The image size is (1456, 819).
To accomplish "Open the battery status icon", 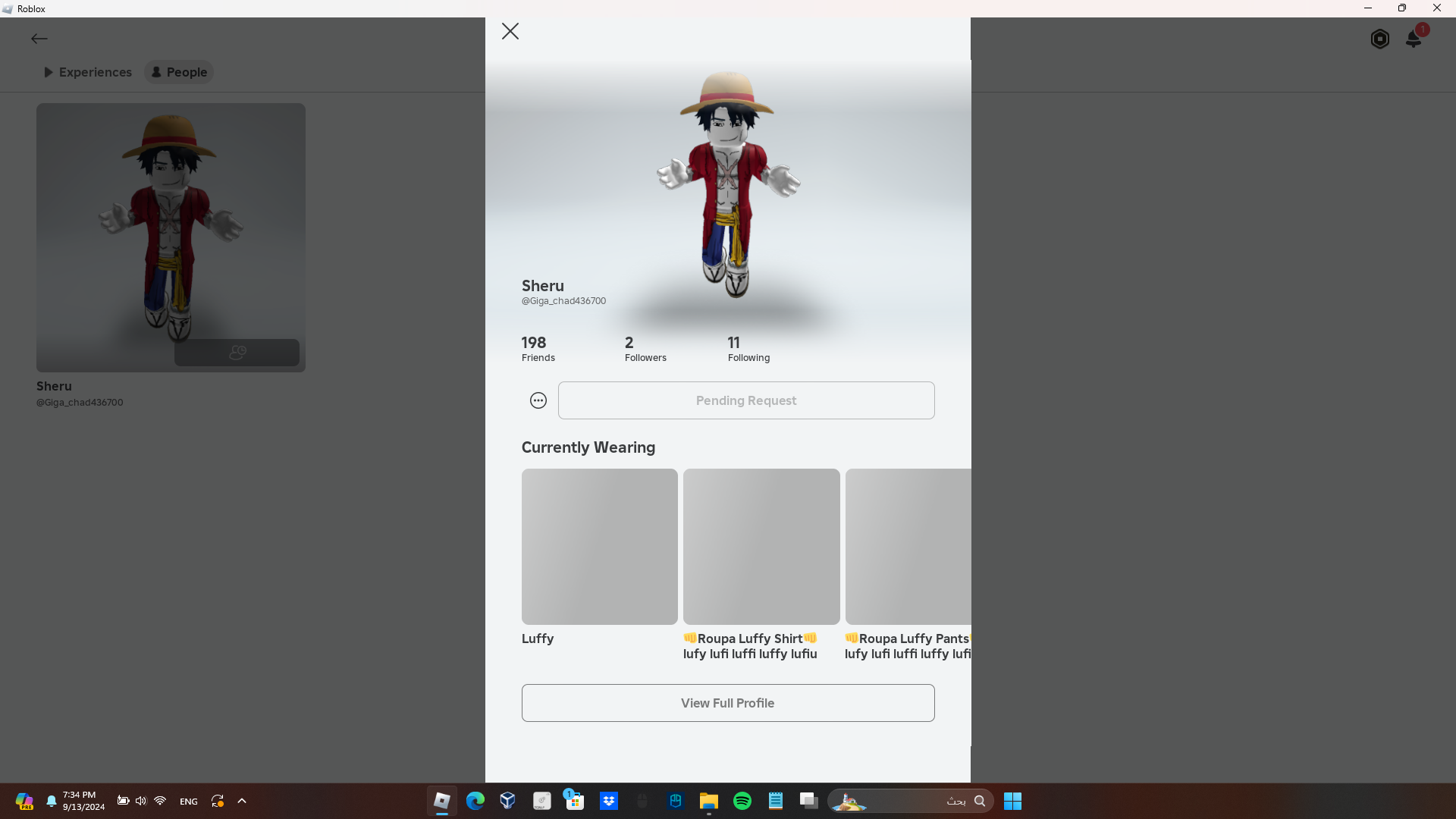I will click(123, 801).
